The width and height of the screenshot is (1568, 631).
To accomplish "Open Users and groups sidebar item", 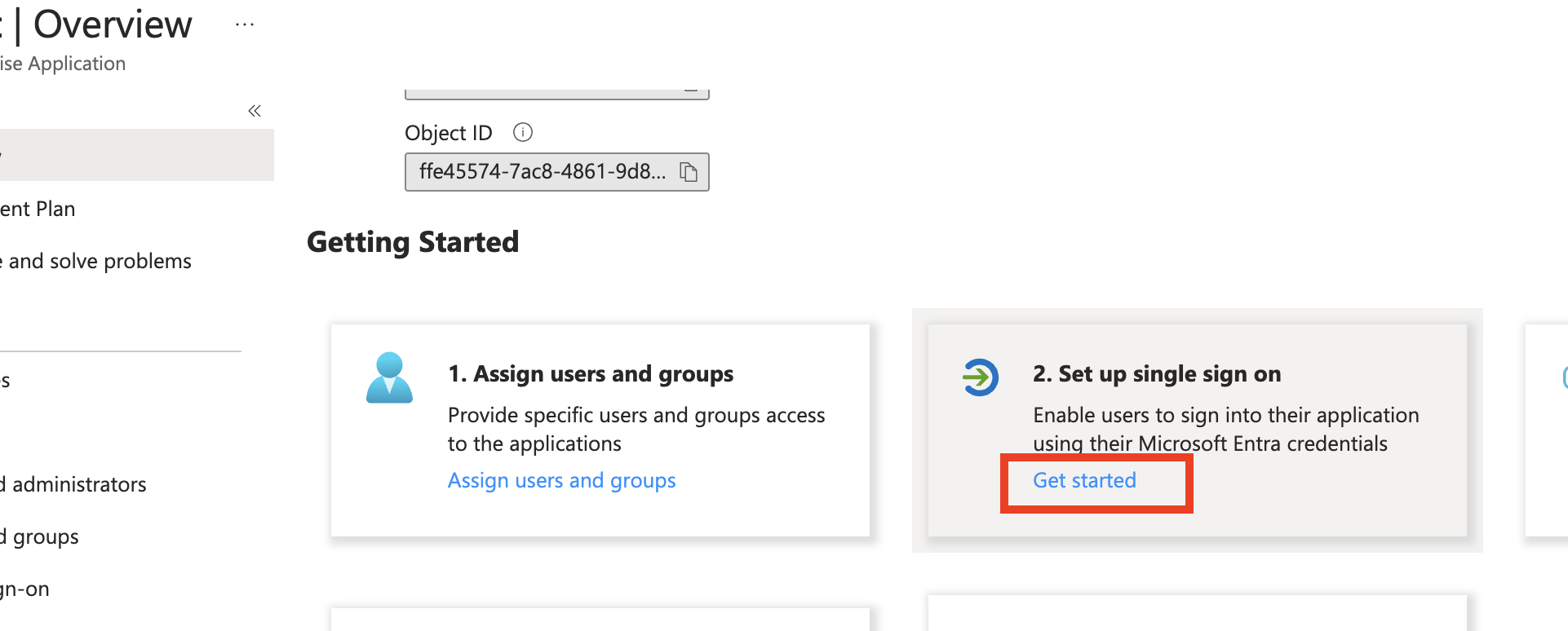I will point(41,536).
